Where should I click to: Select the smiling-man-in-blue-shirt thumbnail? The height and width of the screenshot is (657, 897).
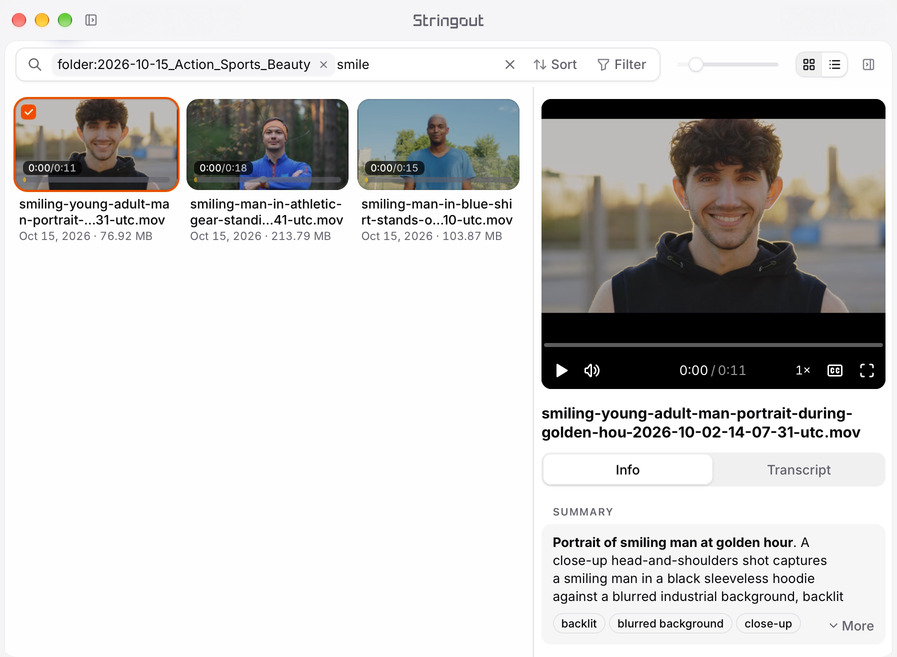[x=438, y=144]
